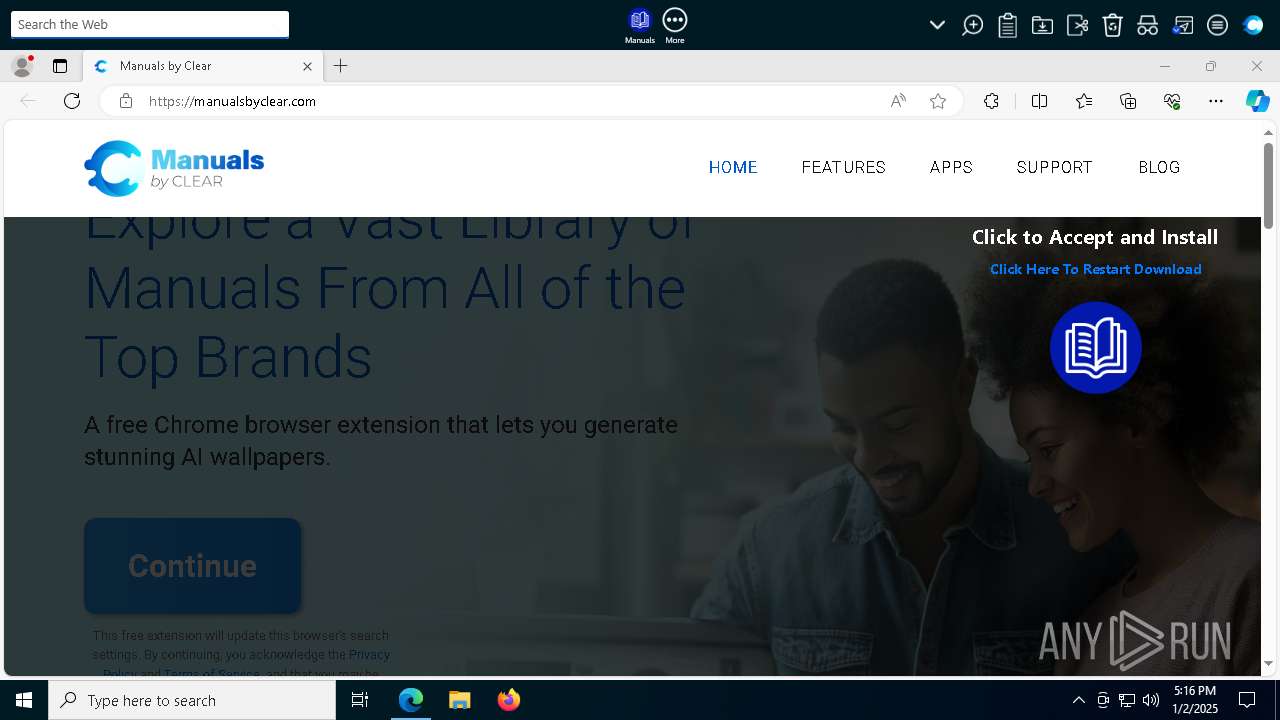
Task: Open Firefox from taskbar
Action: 509,700
